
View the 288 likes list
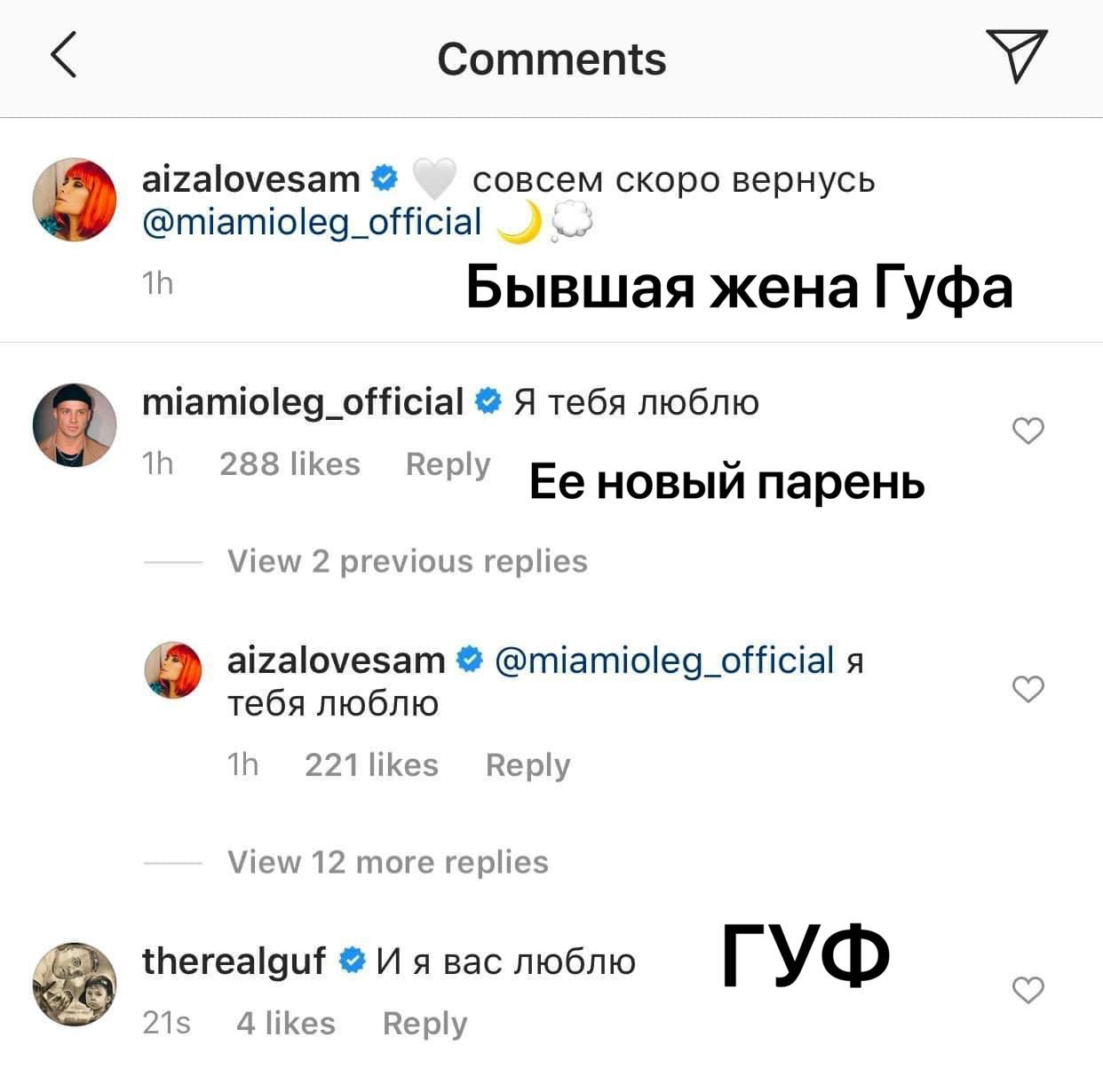click(290, 464)
